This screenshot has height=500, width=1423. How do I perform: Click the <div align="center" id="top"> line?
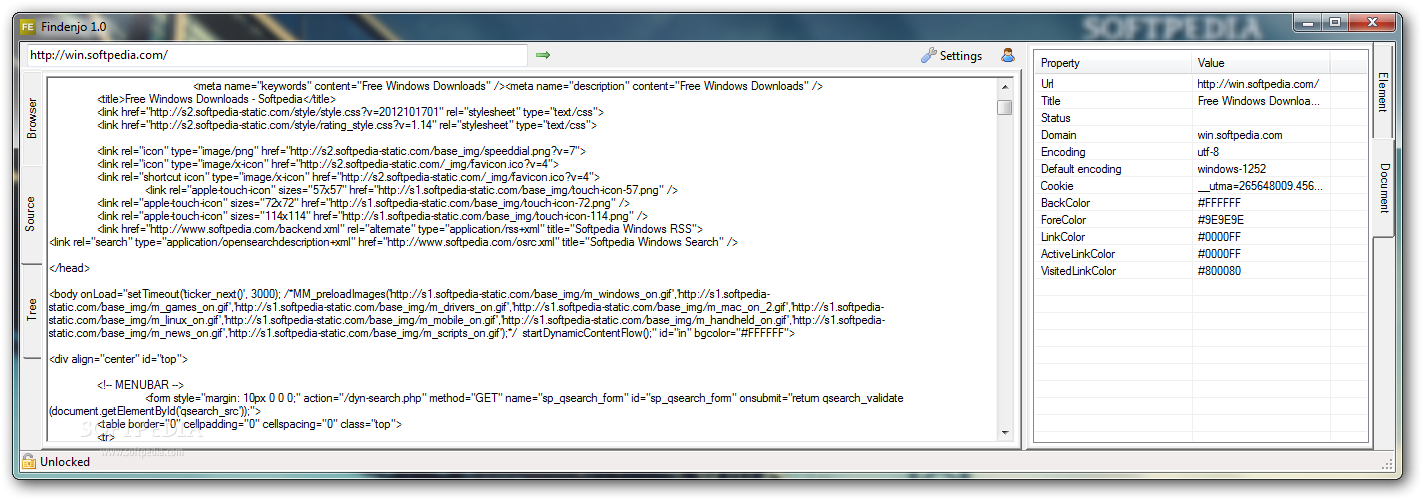[x=119, y=359]
